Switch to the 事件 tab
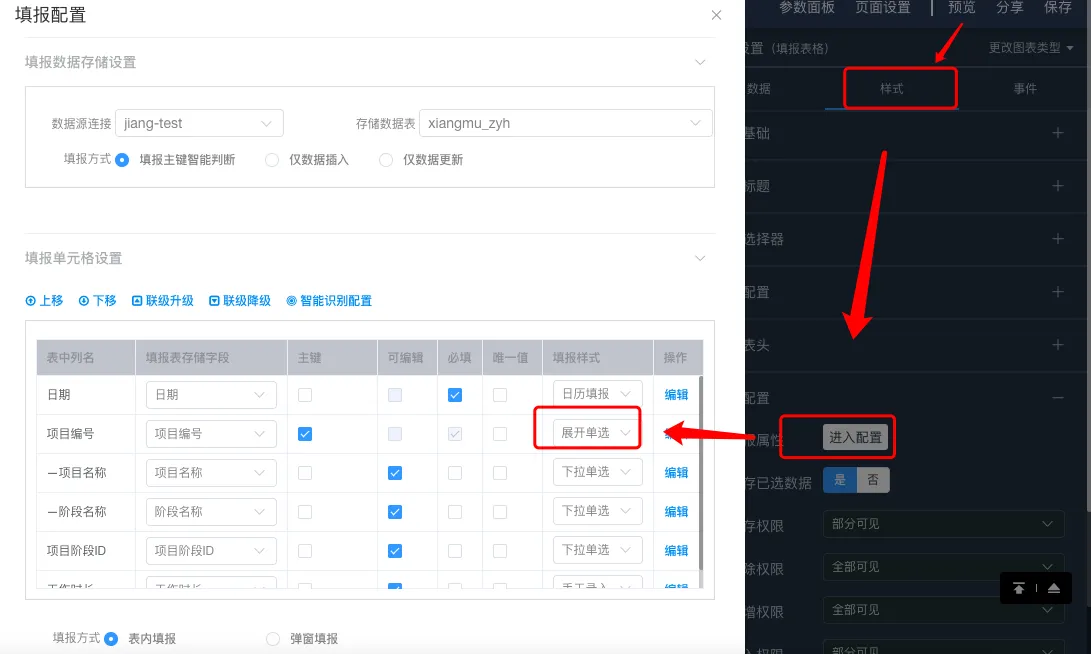The height and width of the screenshot is (654, 1091). pyautogui.click(x=1024, y=88)
